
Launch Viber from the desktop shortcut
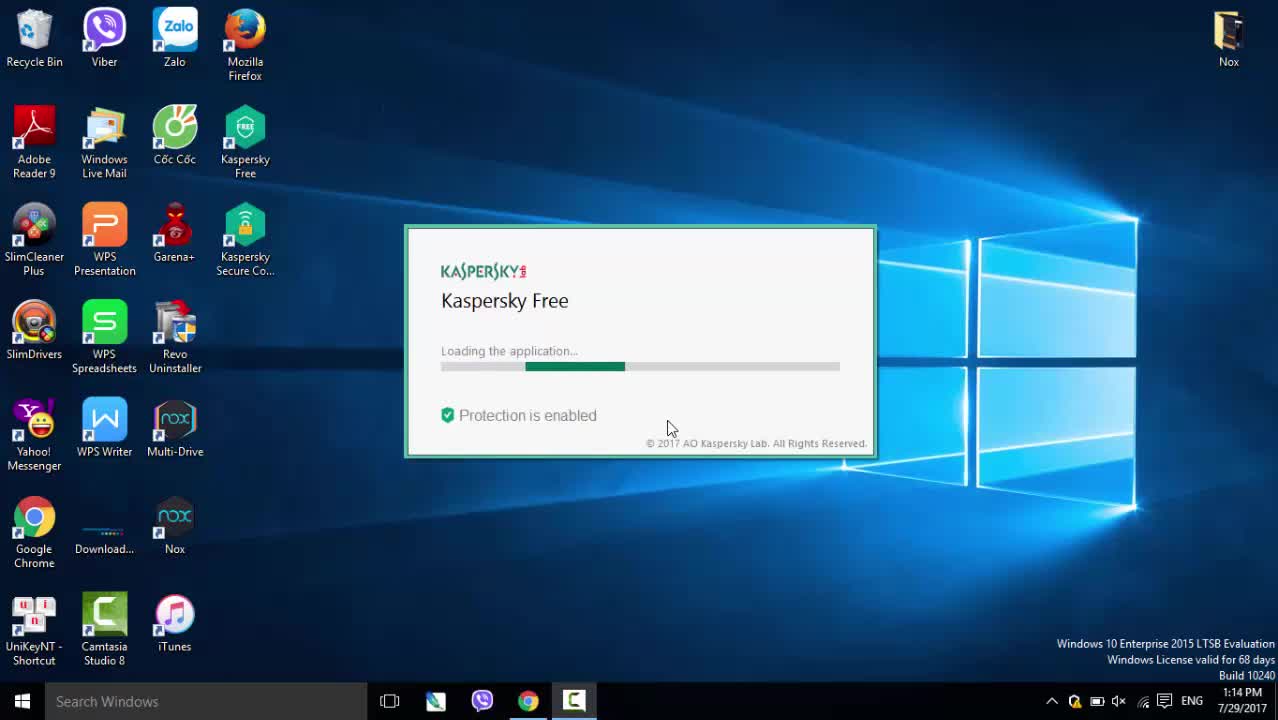click(104, 39)
